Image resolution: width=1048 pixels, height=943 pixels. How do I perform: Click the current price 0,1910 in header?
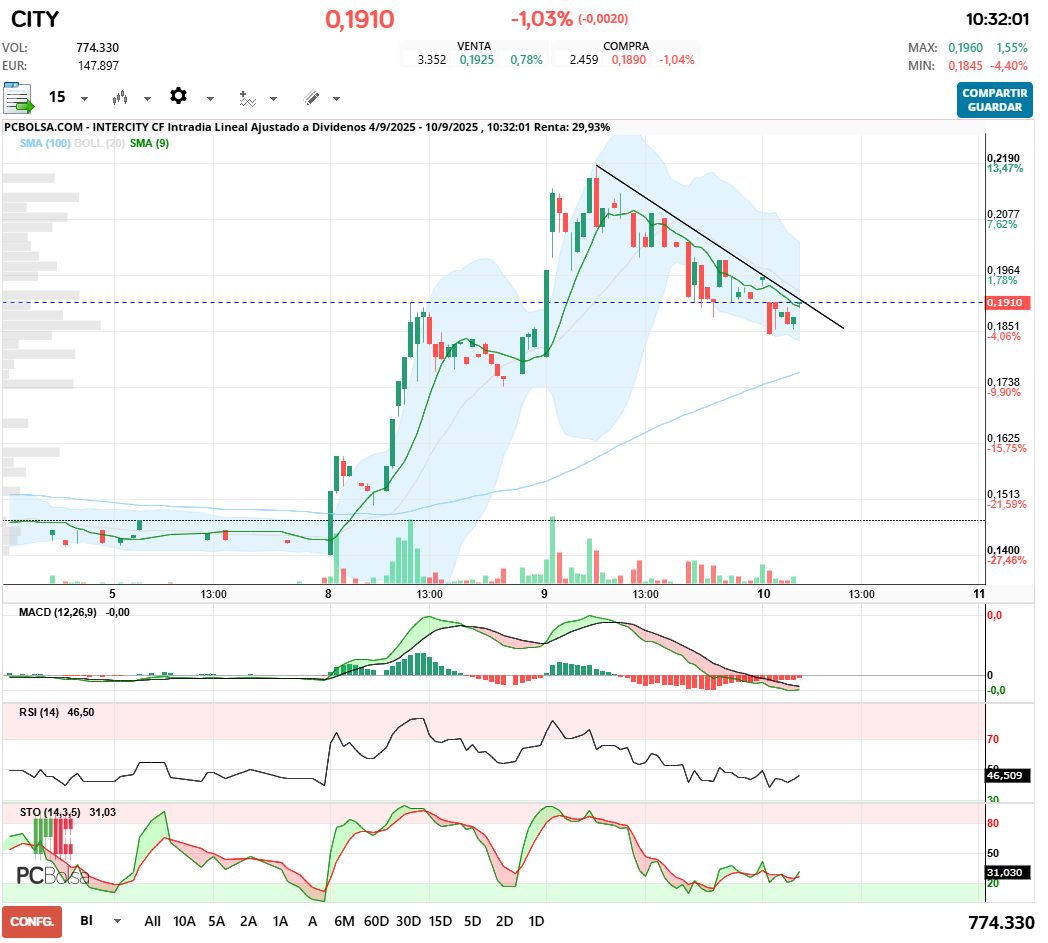point(360,19)
